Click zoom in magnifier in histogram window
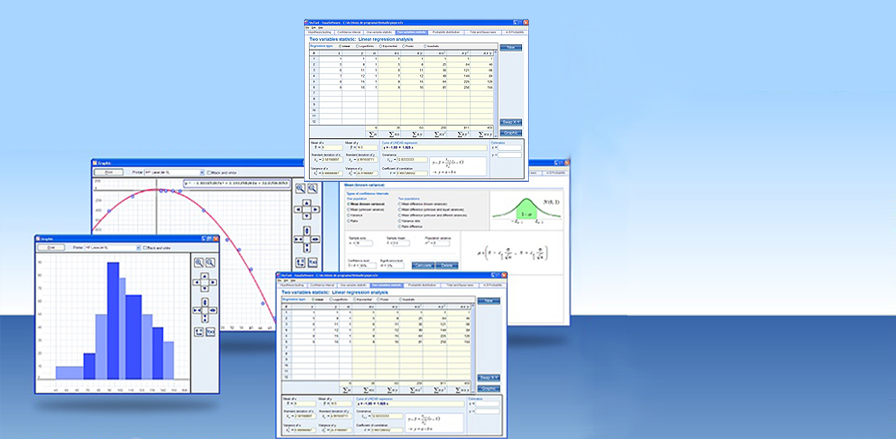The image size is (896, 439). click(199, 262)
